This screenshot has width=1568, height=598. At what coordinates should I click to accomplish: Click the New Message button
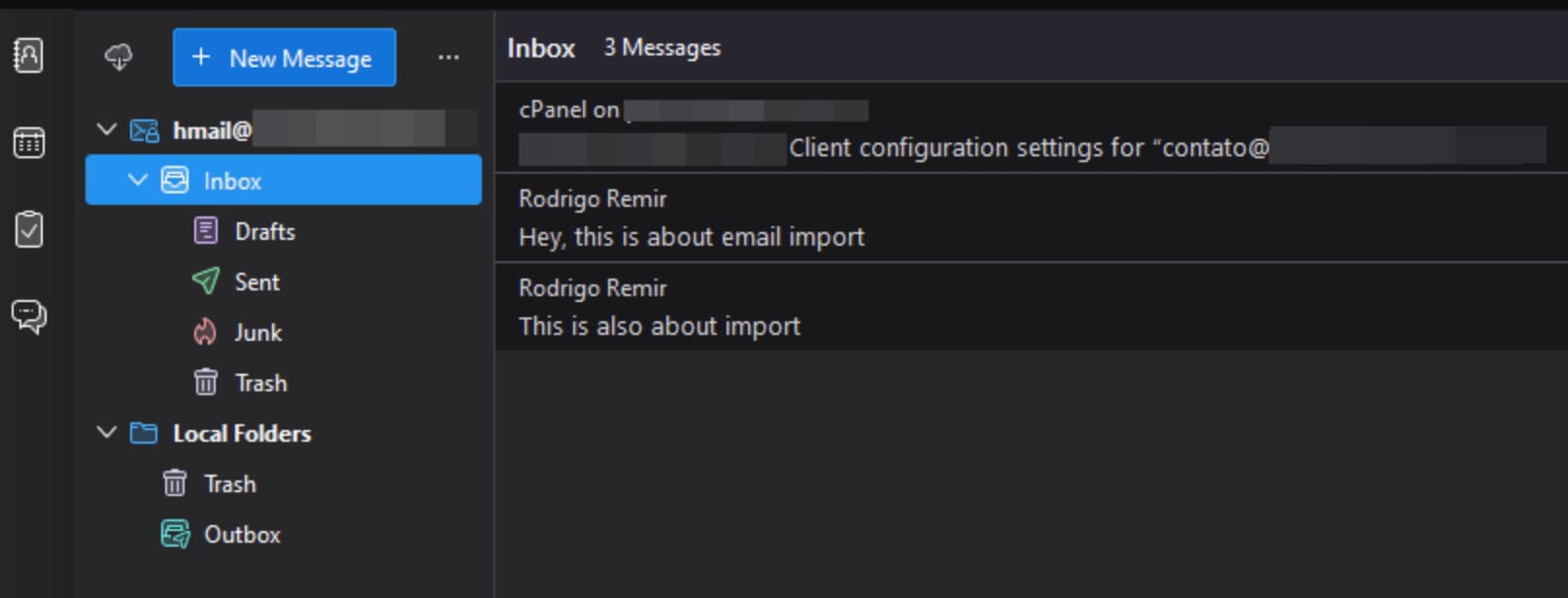(284, 58)
